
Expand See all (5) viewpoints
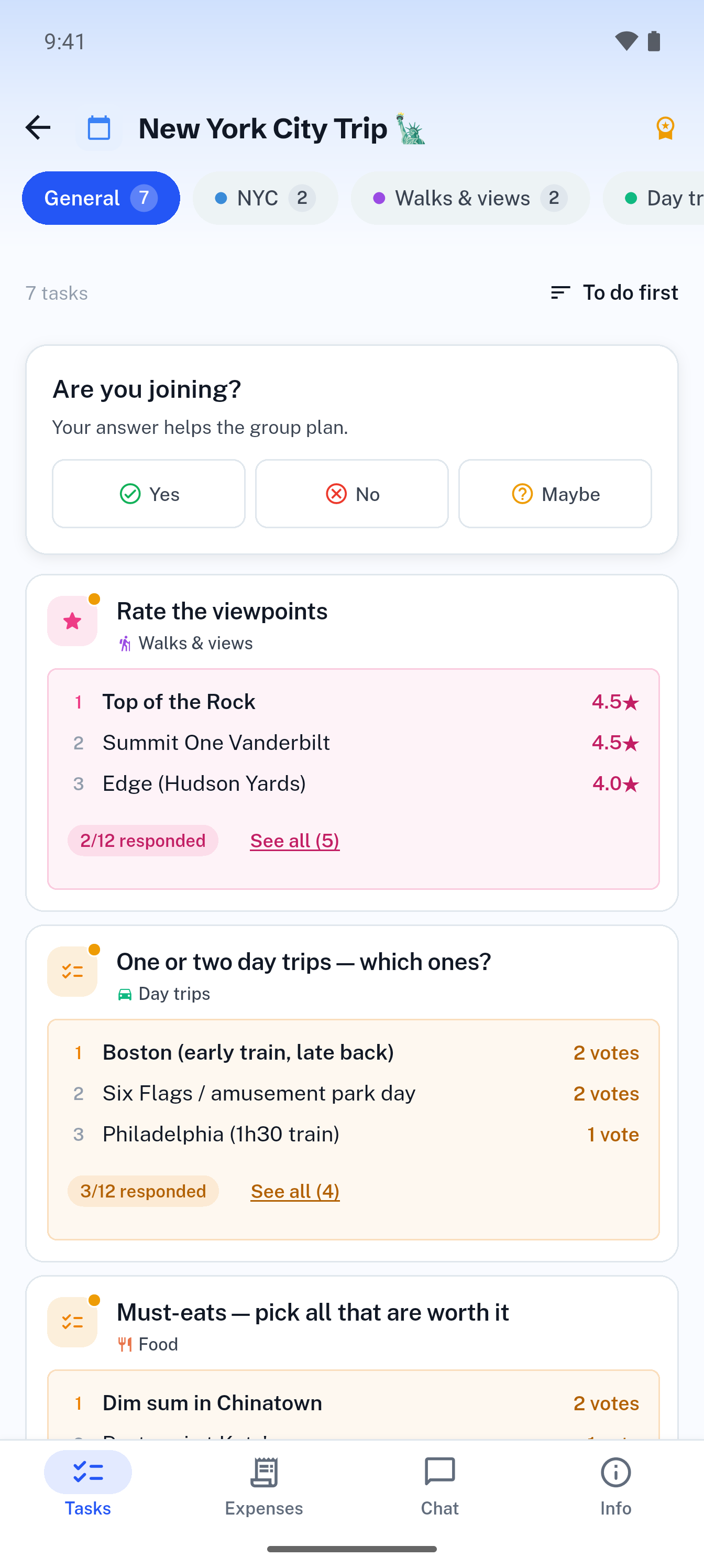(x=294, y=841)
